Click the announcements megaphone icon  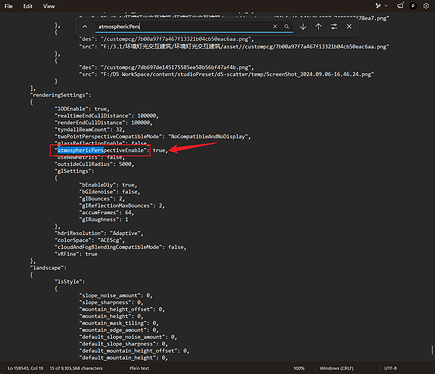coord(400,6)
